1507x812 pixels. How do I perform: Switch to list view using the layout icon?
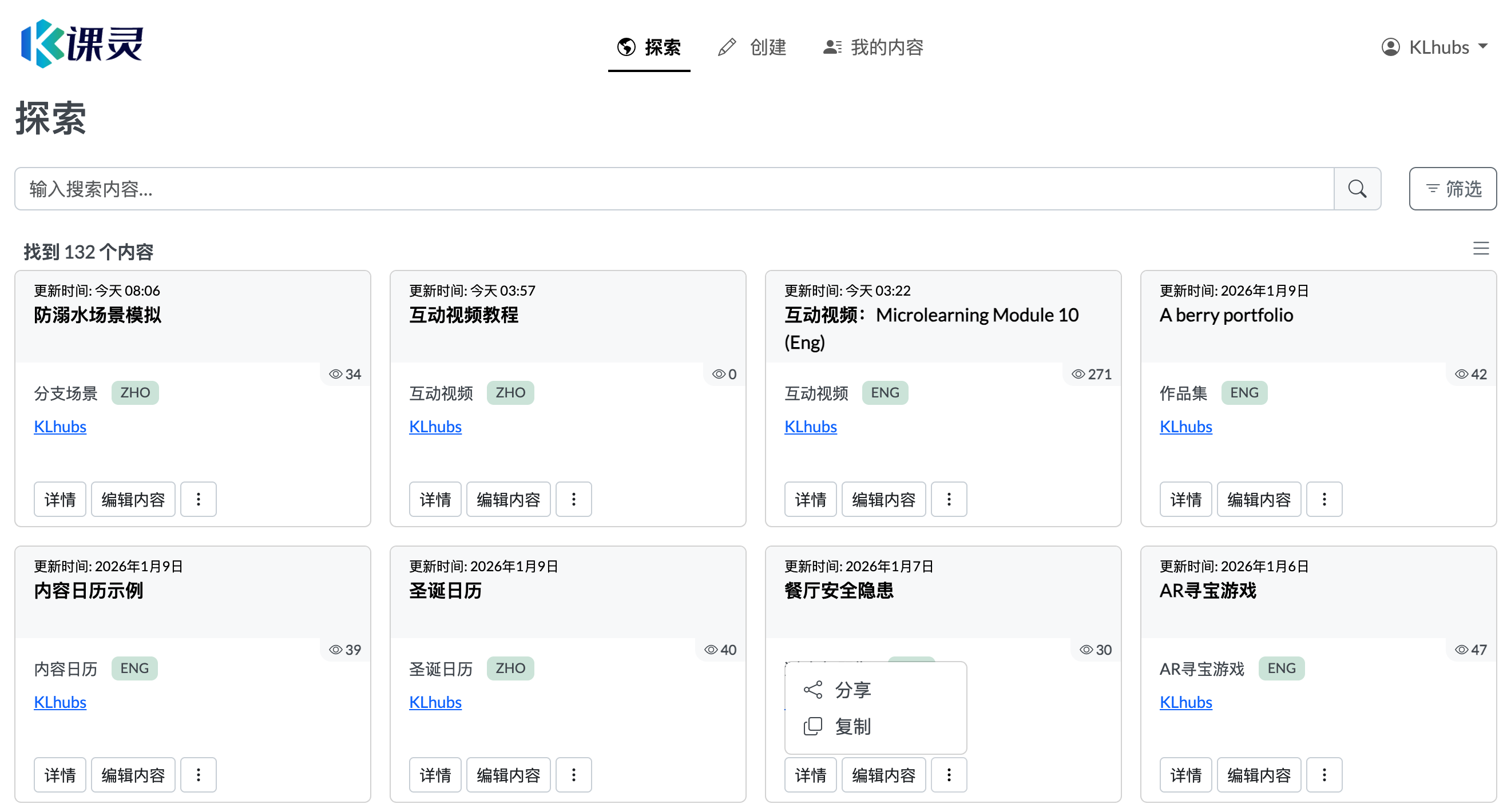1481,248
